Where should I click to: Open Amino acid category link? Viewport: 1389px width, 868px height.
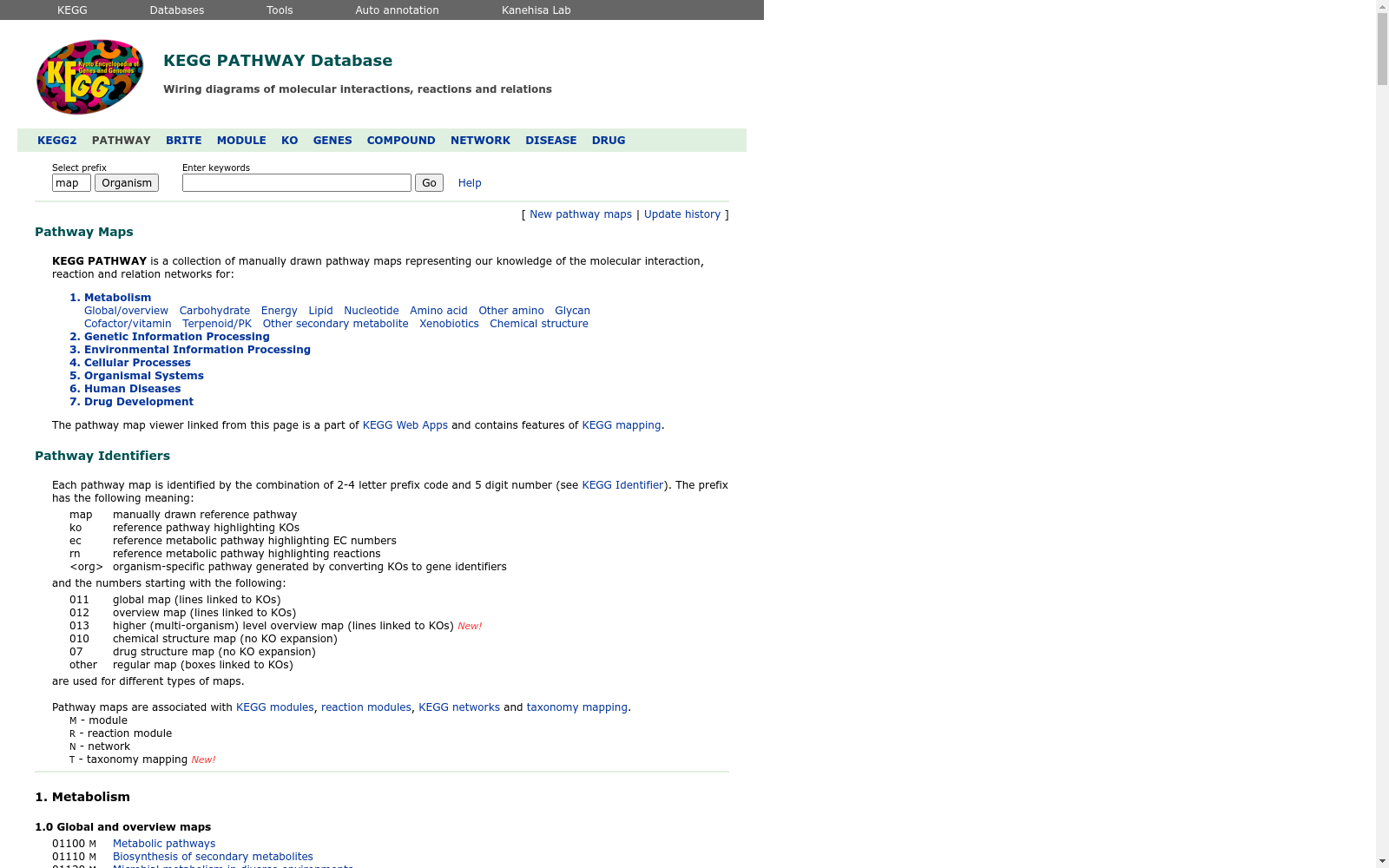(438, 311)
